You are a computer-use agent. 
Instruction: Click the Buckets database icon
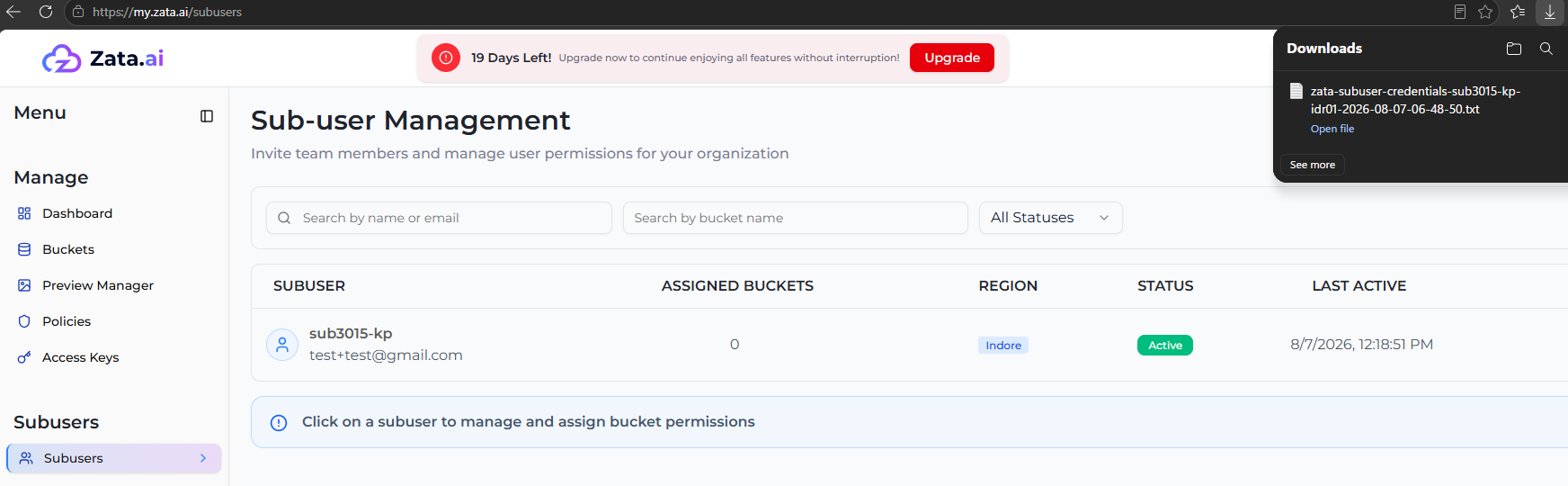tap(24, 249)
